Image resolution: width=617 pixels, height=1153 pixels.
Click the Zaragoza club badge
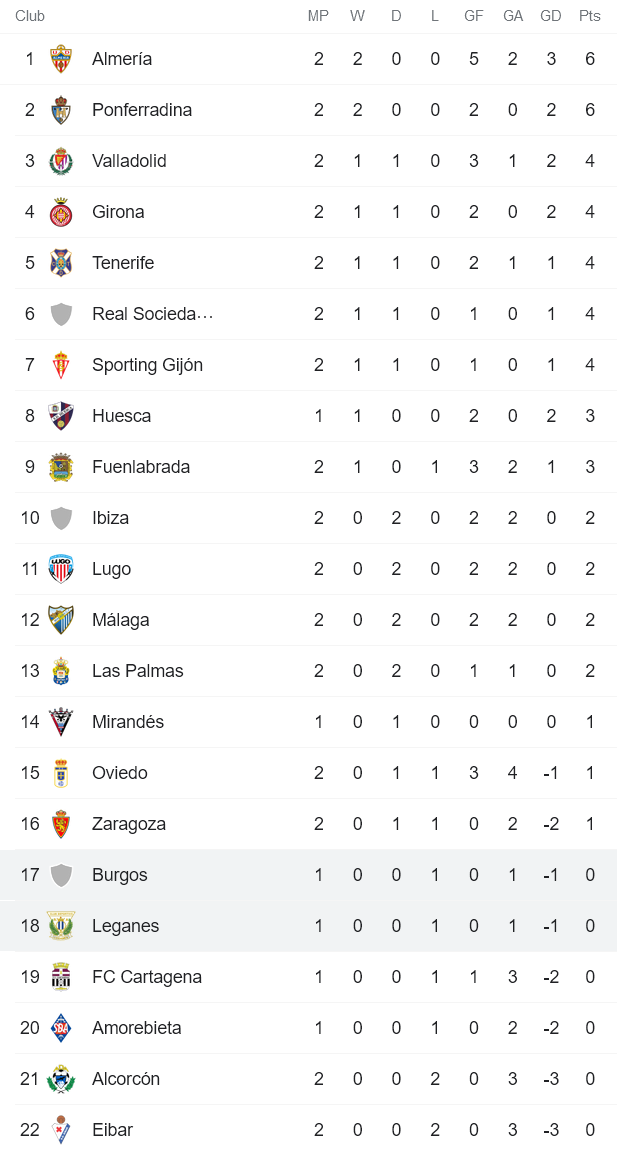click(x=62, y=823)
